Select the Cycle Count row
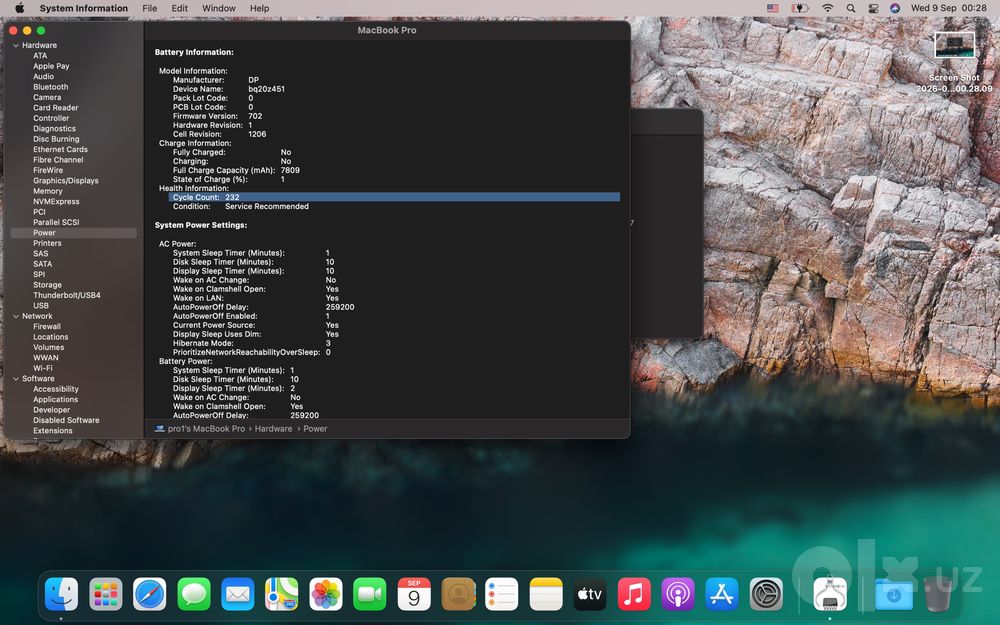Image resolution: width=1000 pixels, height=625 pixels. coord(394,197)
